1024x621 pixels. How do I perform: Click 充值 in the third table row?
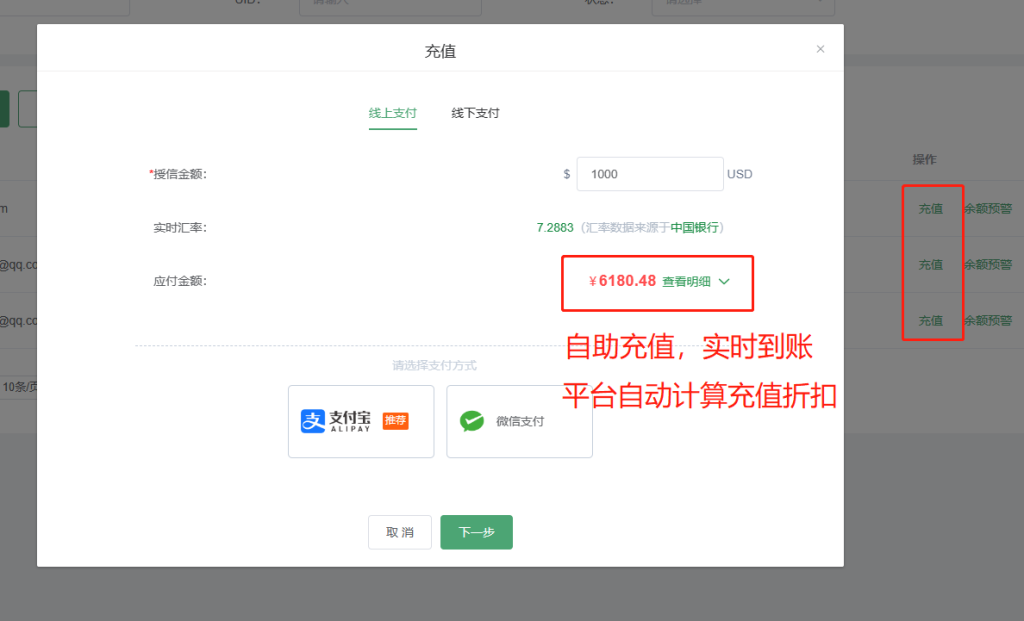(x=930, y=321)
